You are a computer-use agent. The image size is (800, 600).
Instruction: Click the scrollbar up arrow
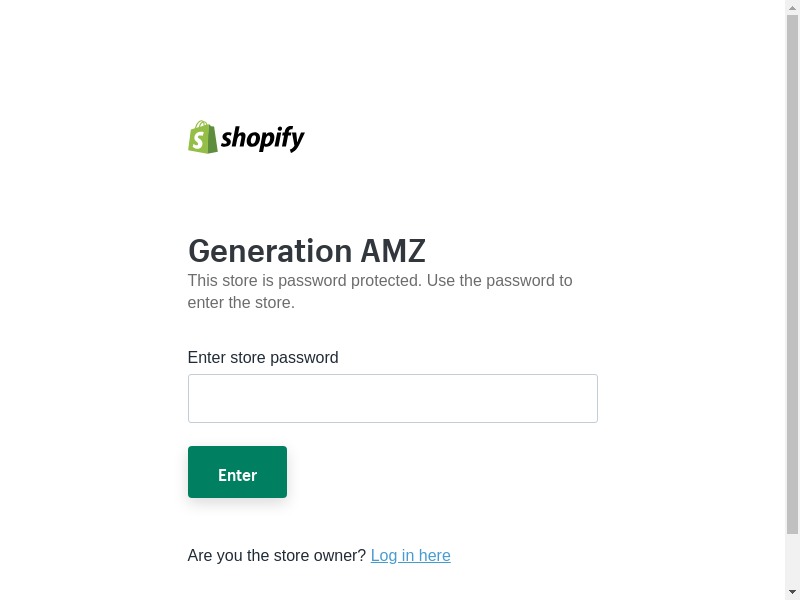pos(792,7)
